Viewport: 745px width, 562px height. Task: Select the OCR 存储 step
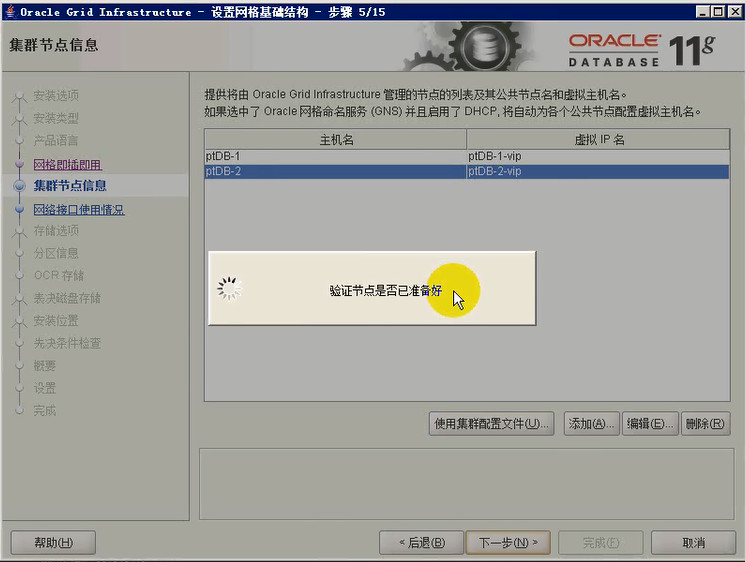59,276
